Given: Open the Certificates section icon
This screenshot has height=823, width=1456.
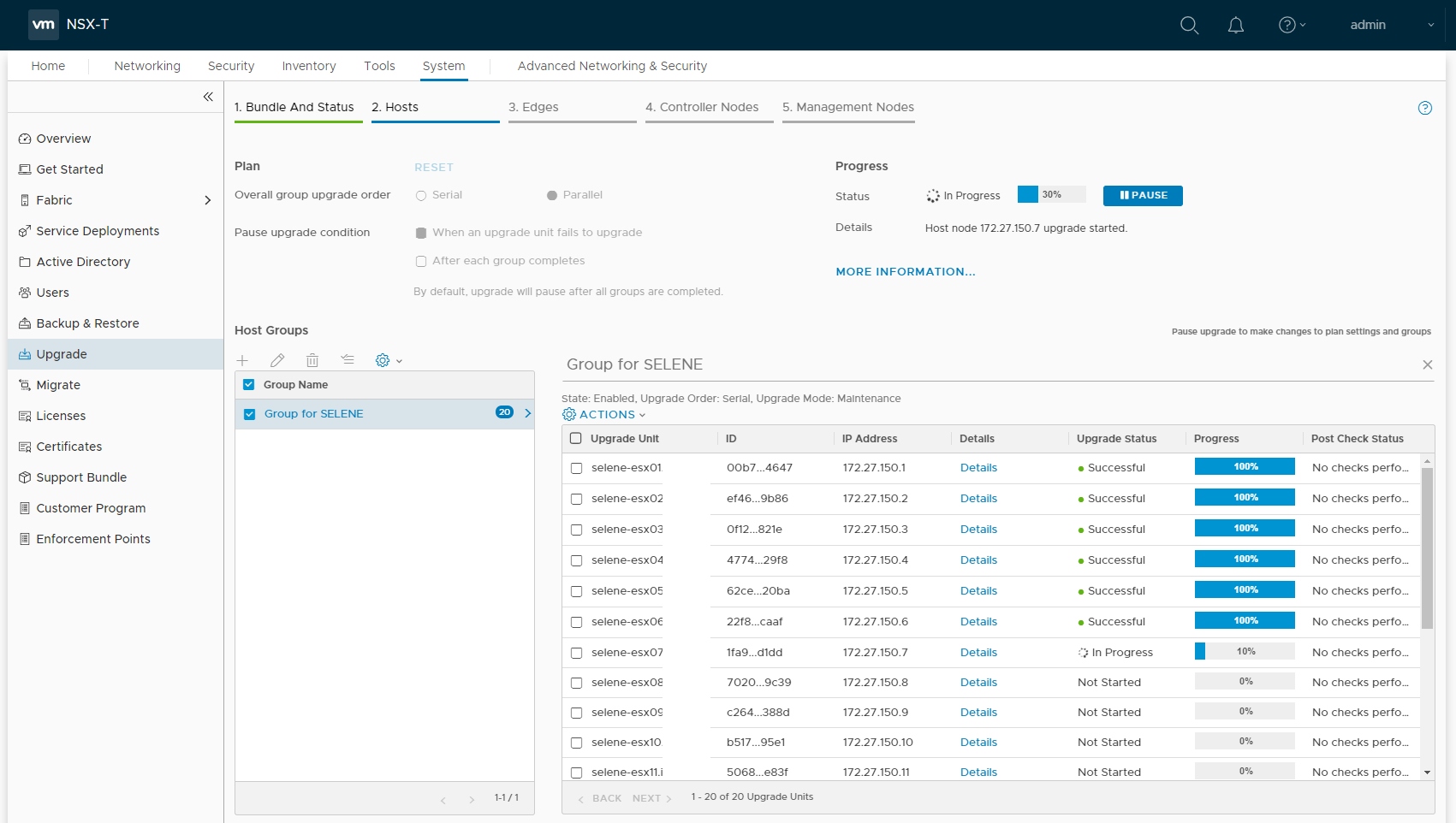Looking at the screenshot, I should 25,447.
